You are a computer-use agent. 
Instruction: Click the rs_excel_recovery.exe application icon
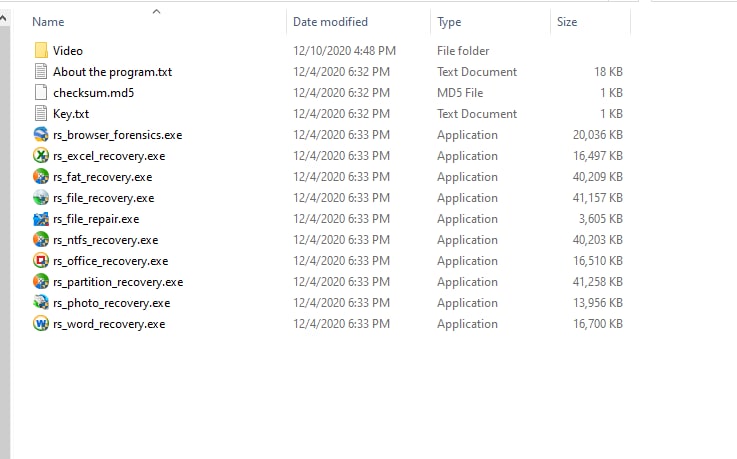click(41, 156)
